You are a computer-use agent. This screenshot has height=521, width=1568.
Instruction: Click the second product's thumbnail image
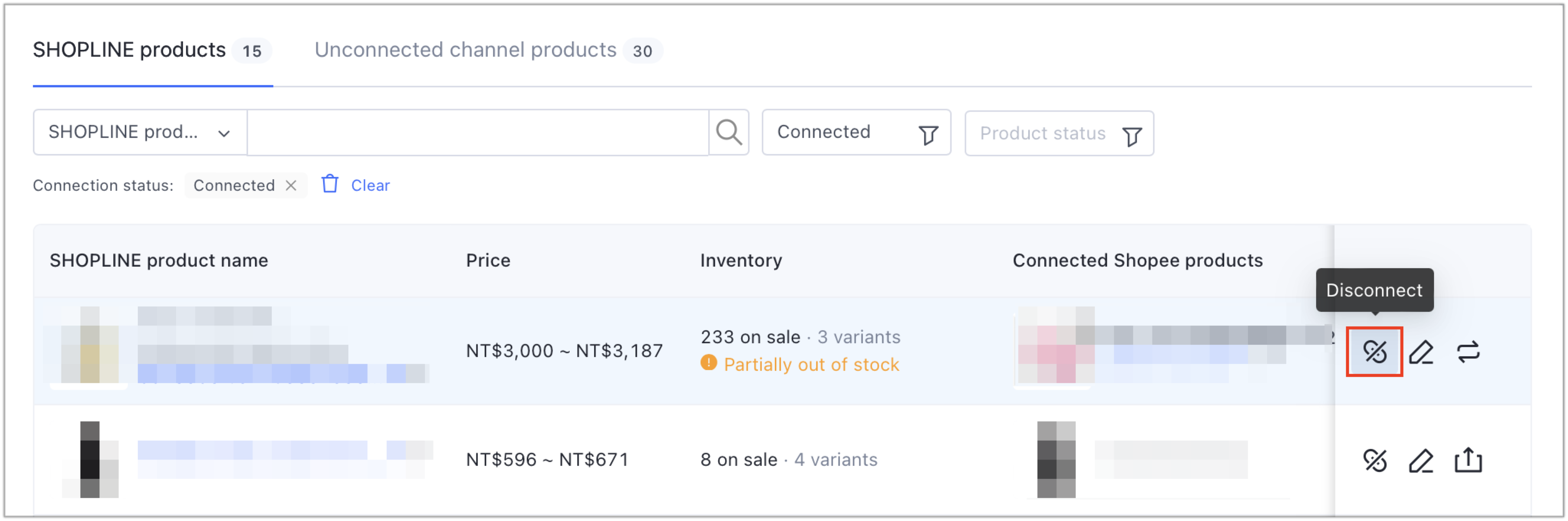click(x=90, y=459)
